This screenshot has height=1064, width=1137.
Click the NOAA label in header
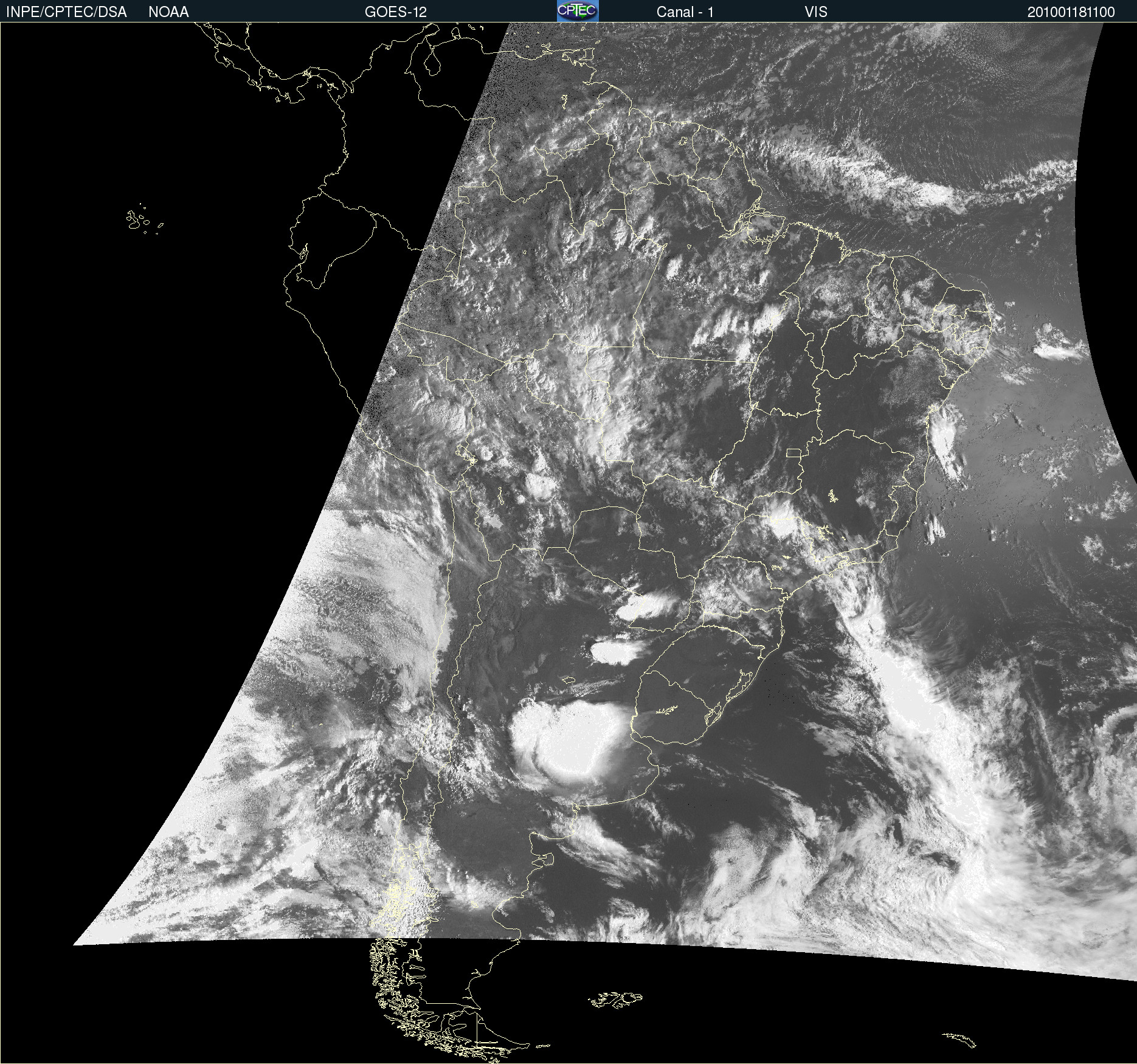168,12
